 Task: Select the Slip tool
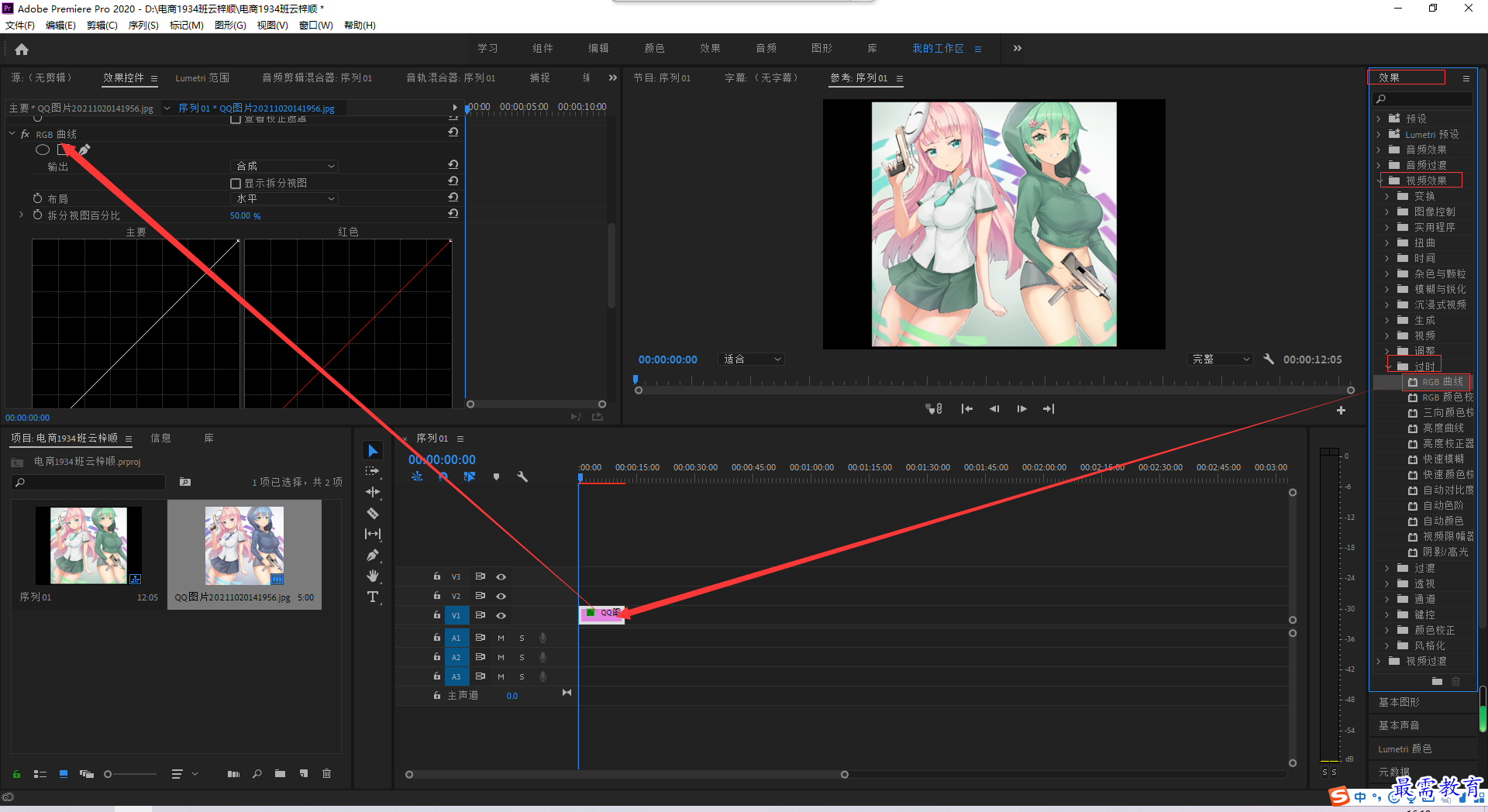[x=373, y=534]
